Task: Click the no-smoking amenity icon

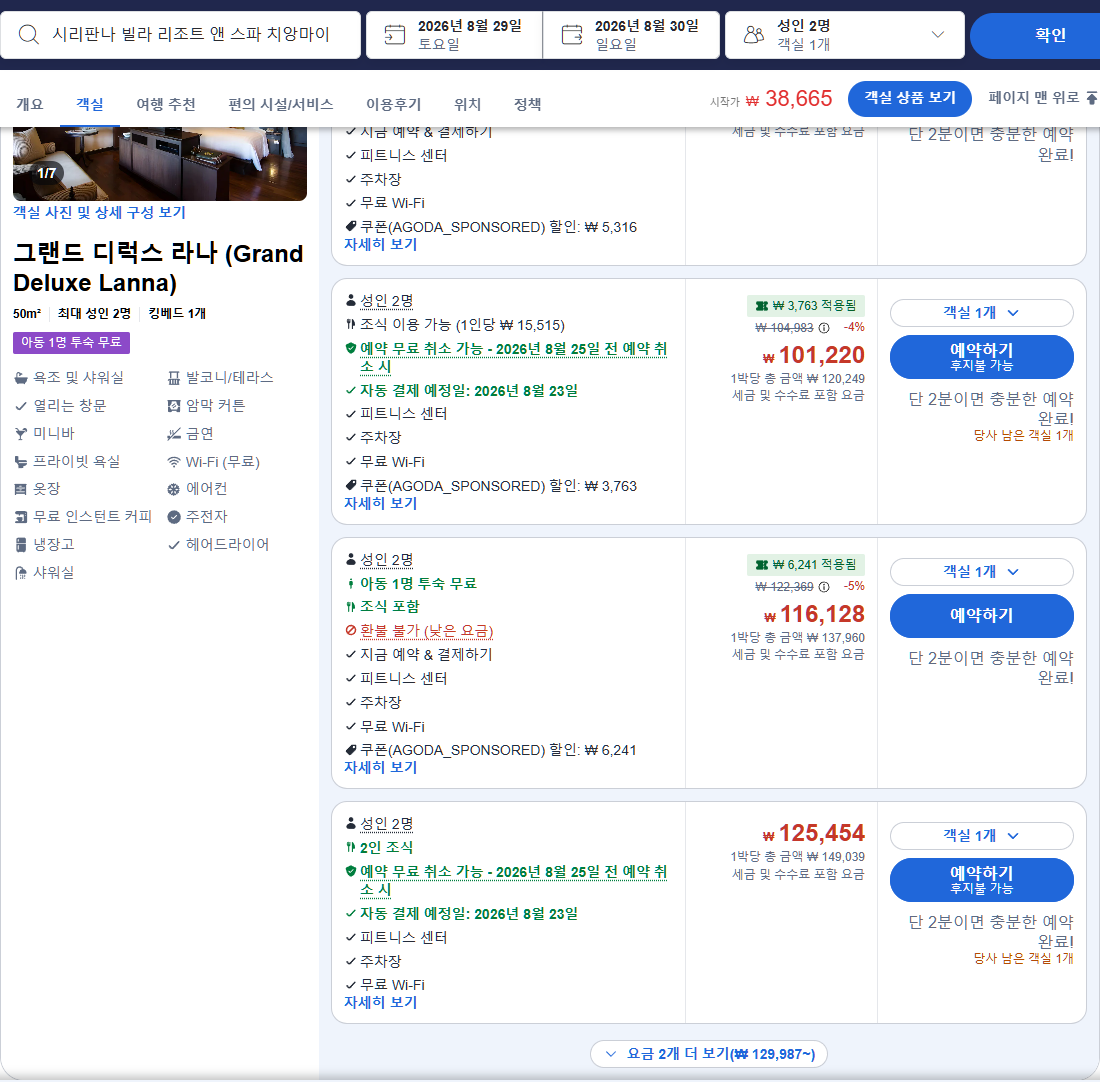Action: pos(174,434)
